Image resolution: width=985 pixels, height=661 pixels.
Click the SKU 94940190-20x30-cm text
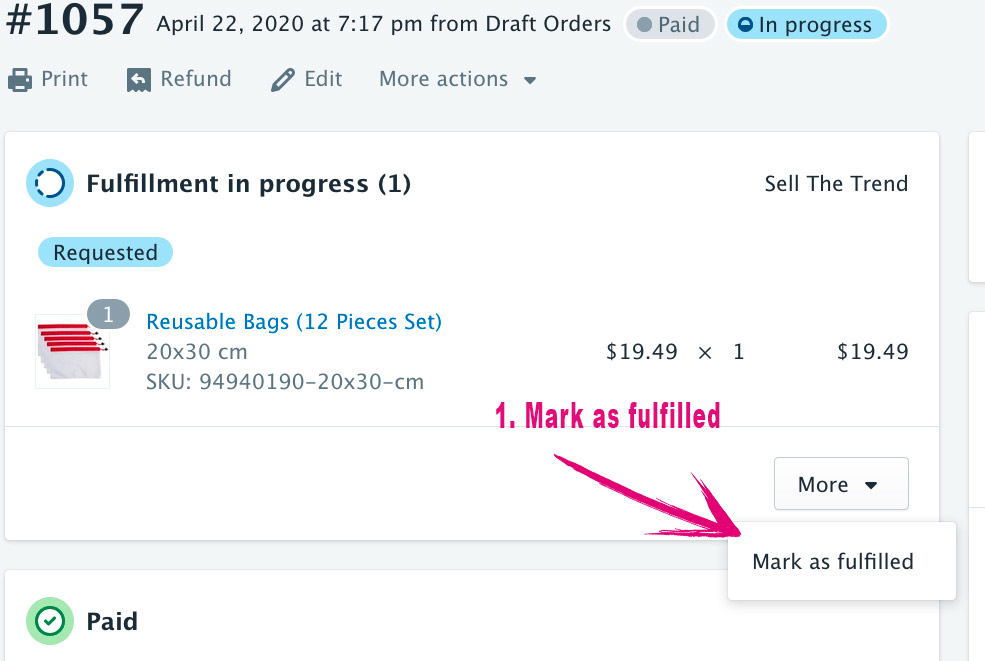click(x=285, y=382)
